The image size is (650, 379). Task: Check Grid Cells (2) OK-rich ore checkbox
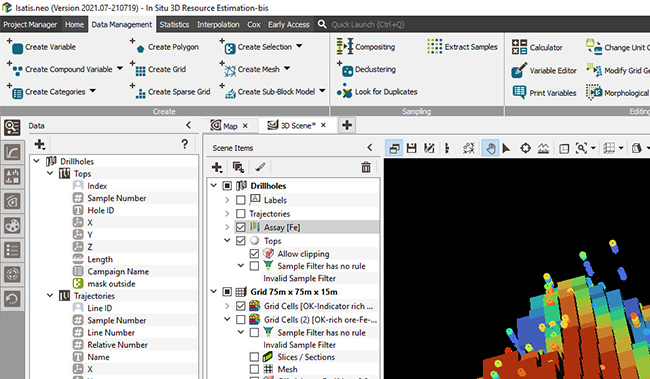[x=241, y=320]
